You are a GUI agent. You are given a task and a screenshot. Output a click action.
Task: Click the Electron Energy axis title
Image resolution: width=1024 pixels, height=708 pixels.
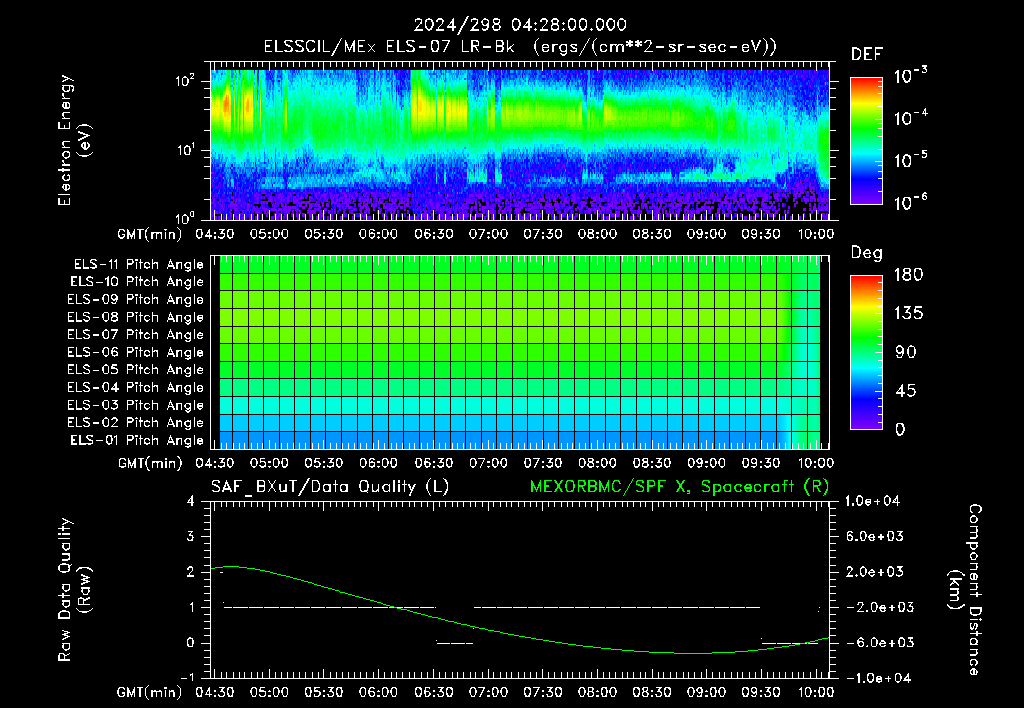coord(74,140)
